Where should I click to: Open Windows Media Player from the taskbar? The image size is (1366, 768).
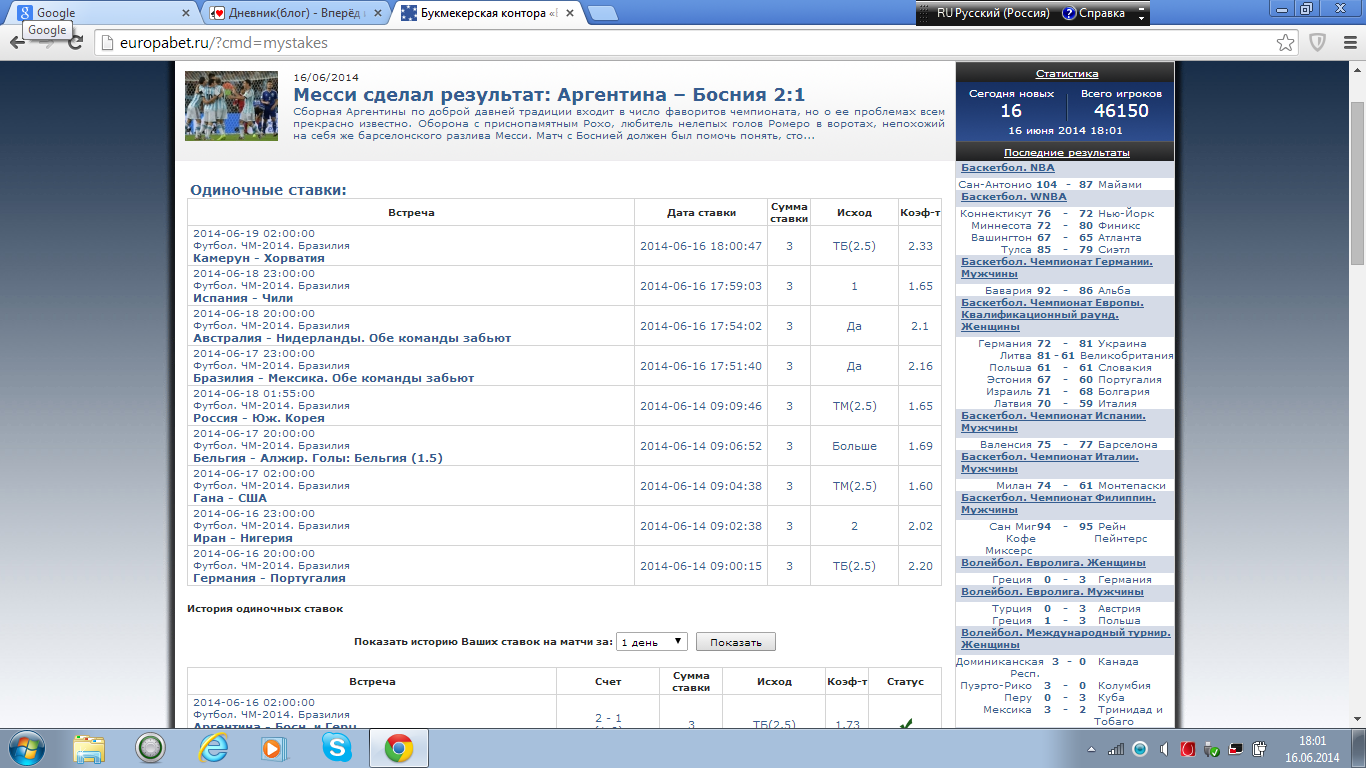click(x=273, y=748)
